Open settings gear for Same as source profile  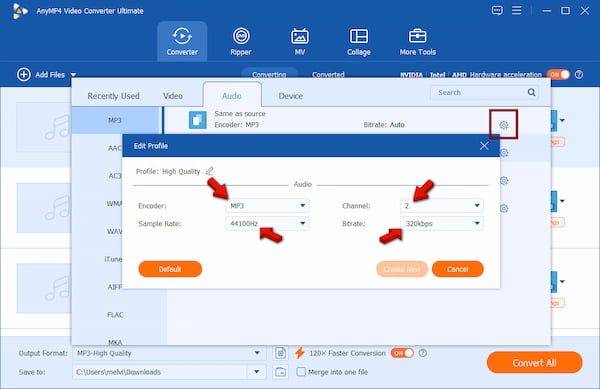tap(504, 125)
